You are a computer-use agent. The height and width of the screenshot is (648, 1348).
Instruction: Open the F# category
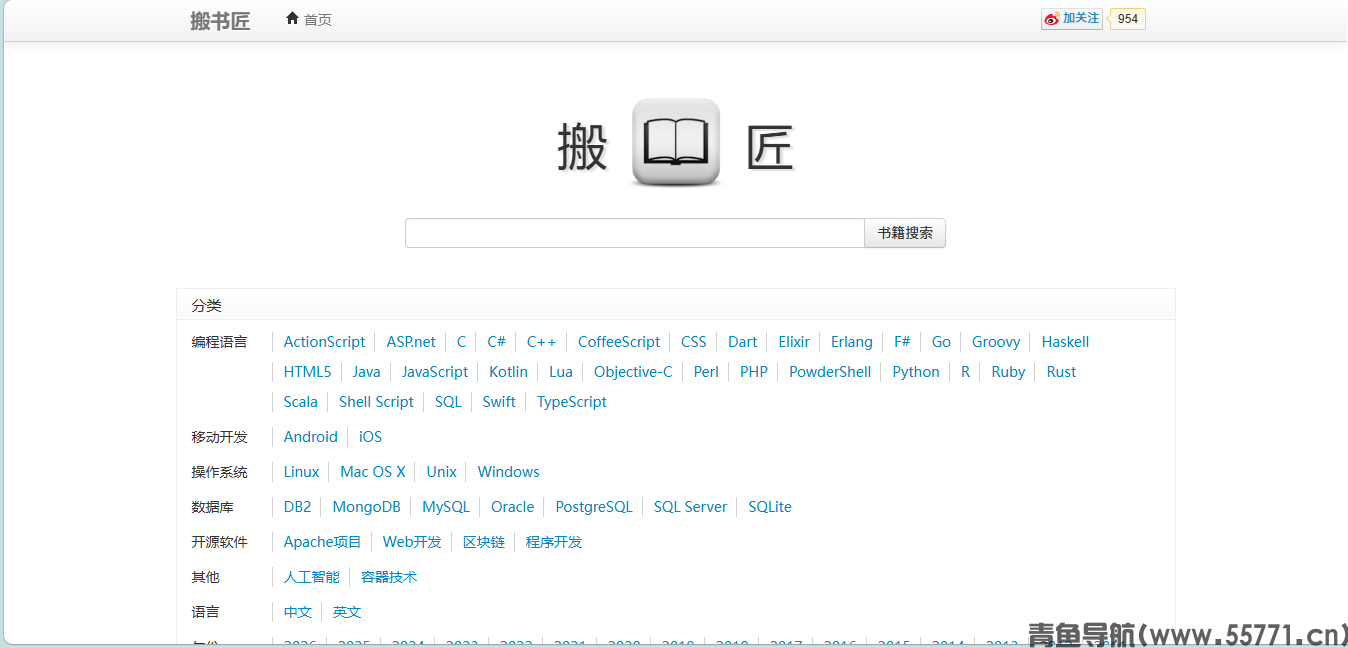pyautogui.click(x=902, y=342)
